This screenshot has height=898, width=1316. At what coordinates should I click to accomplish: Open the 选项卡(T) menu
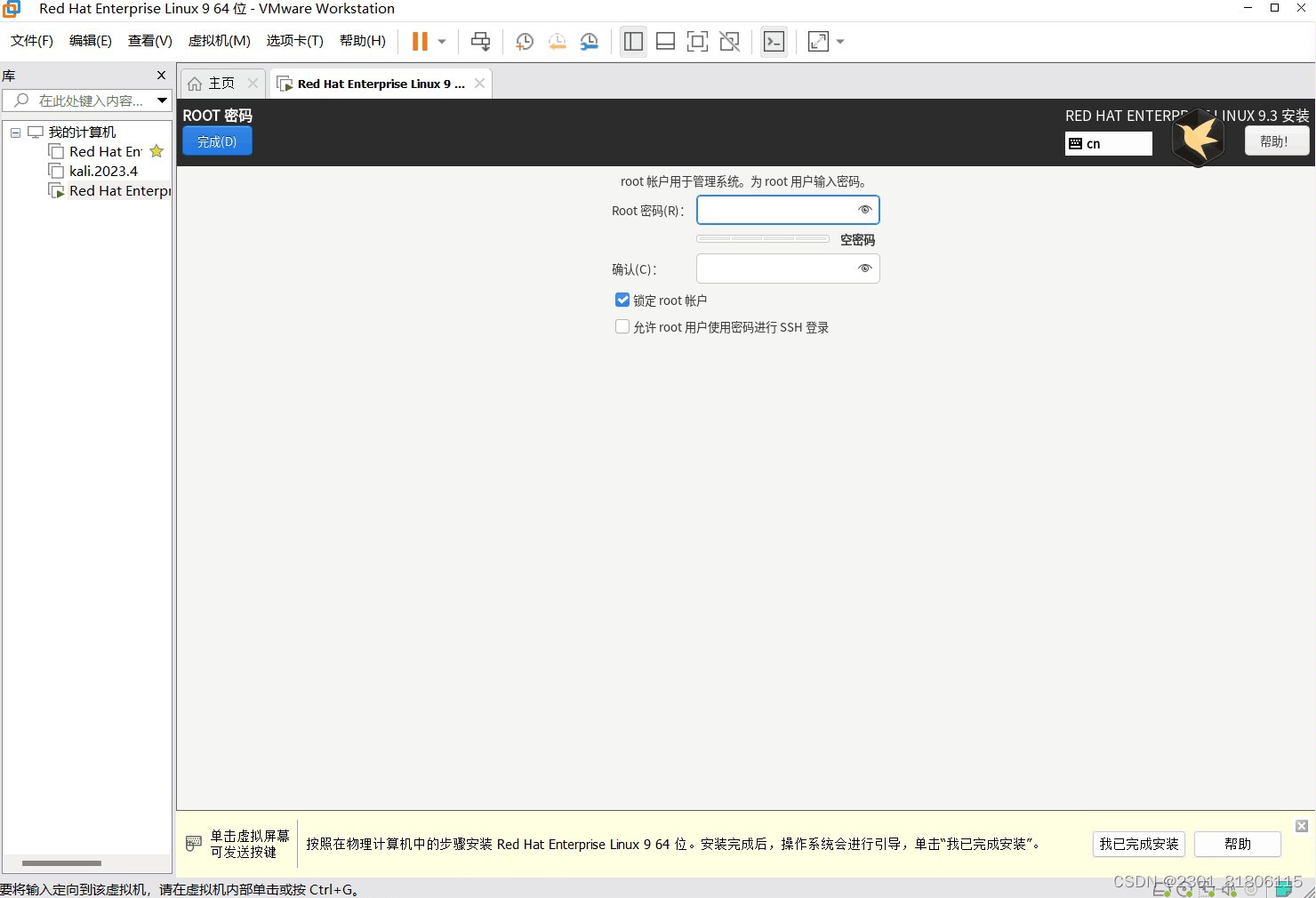pos(295,41)
